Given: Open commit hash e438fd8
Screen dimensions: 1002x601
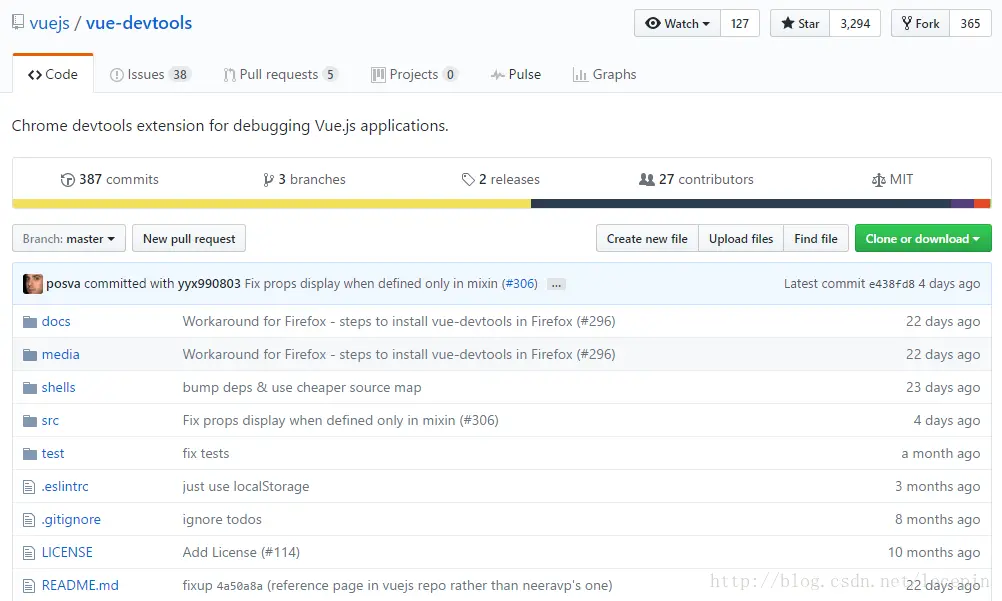Looking at the screenshot, I should [891, 284].
